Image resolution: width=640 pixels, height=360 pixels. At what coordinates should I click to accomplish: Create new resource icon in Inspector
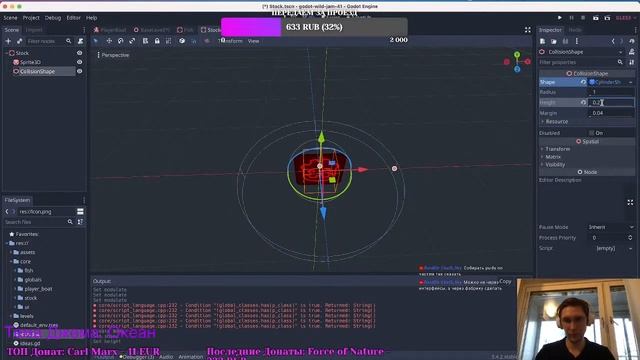click(x=542, y=41)
